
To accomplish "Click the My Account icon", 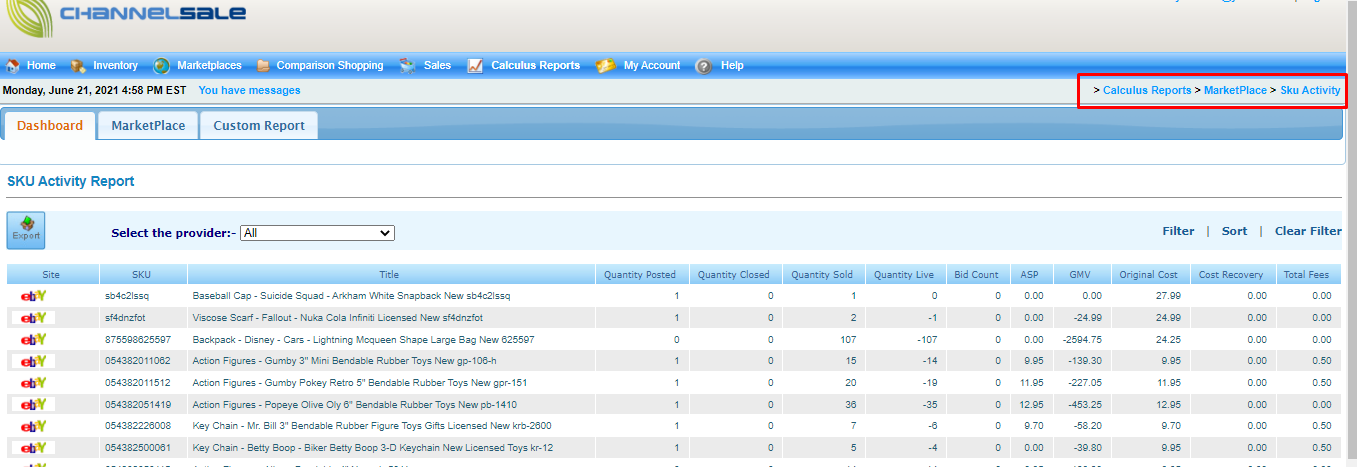I will pyautogui.click(x=606, y=66).
